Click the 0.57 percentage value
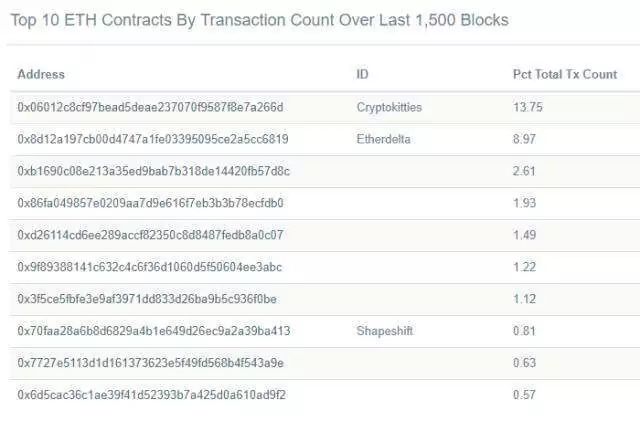 [x=524, y=395]
